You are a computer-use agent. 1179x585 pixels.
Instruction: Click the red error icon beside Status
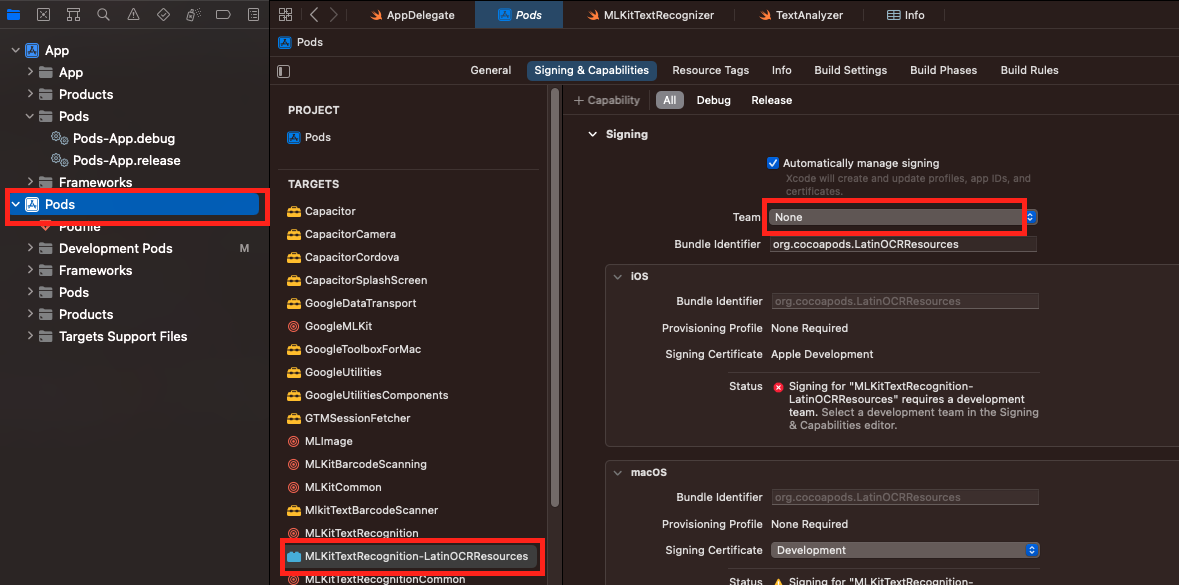pos(778,386)
